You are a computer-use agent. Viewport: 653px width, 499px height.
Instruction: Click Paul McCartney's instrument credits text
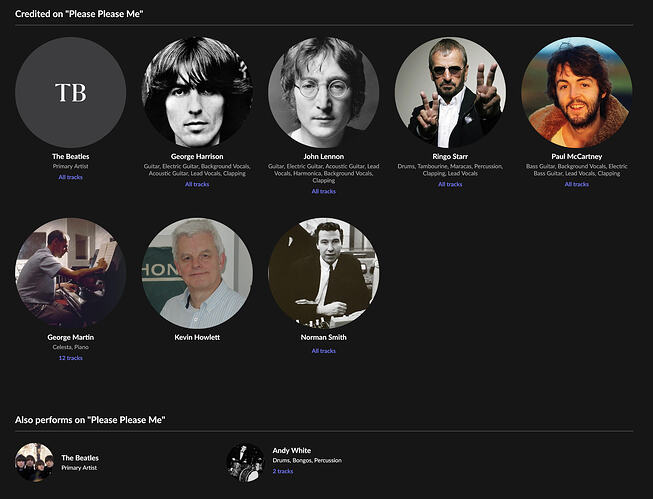(x=577, y=170)
